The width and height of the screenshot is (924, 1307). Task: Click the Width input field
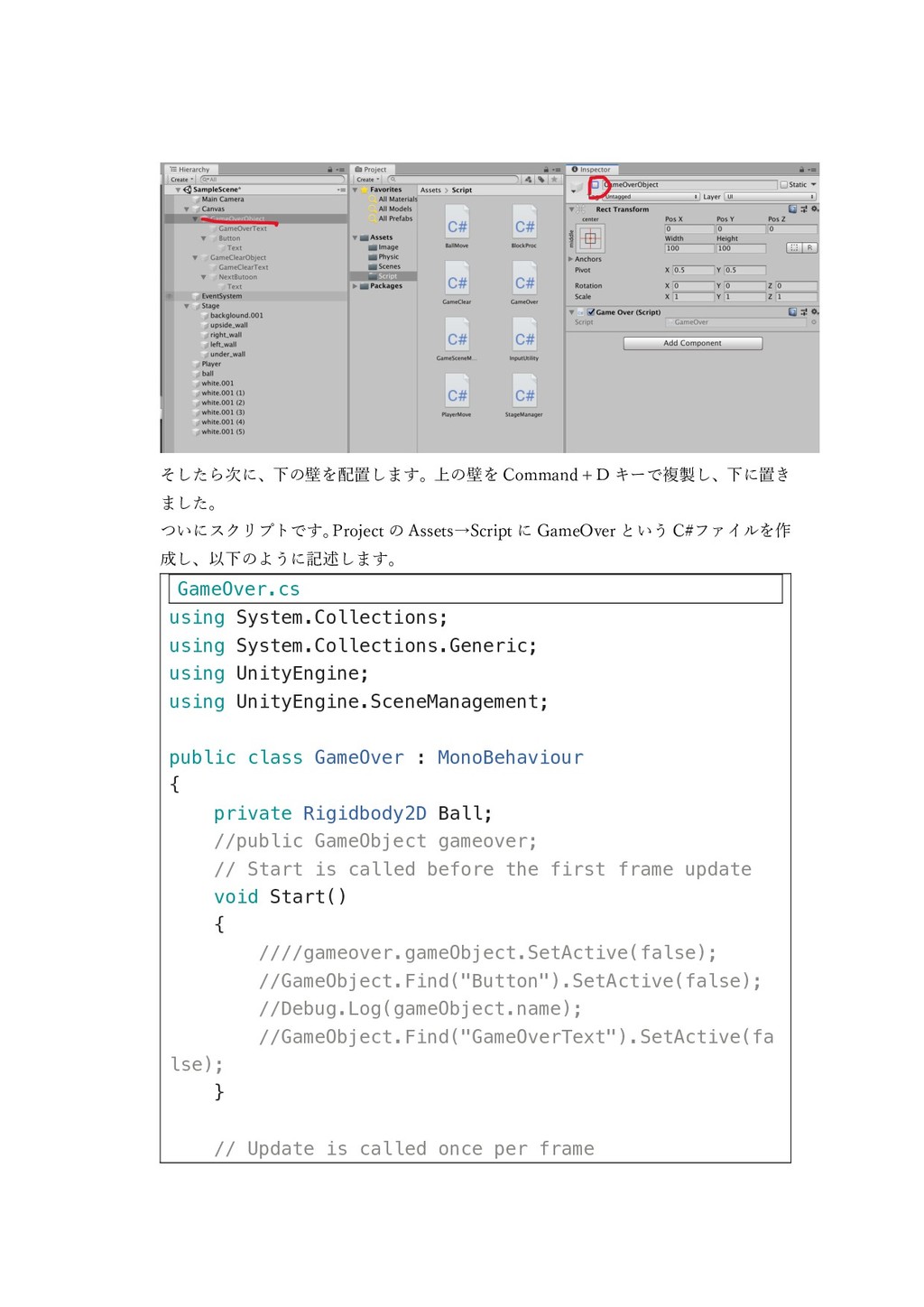pyautogui.click(x=688, y=248)
